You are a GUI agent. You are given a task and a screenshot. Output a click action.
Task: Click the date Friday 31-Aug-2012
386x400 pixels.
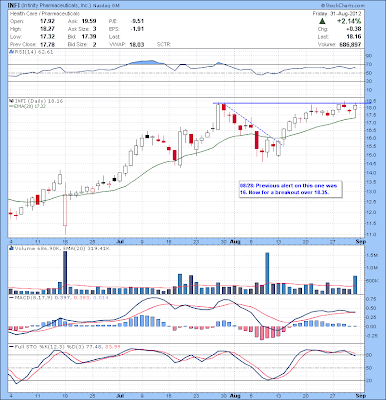(337, 14)
